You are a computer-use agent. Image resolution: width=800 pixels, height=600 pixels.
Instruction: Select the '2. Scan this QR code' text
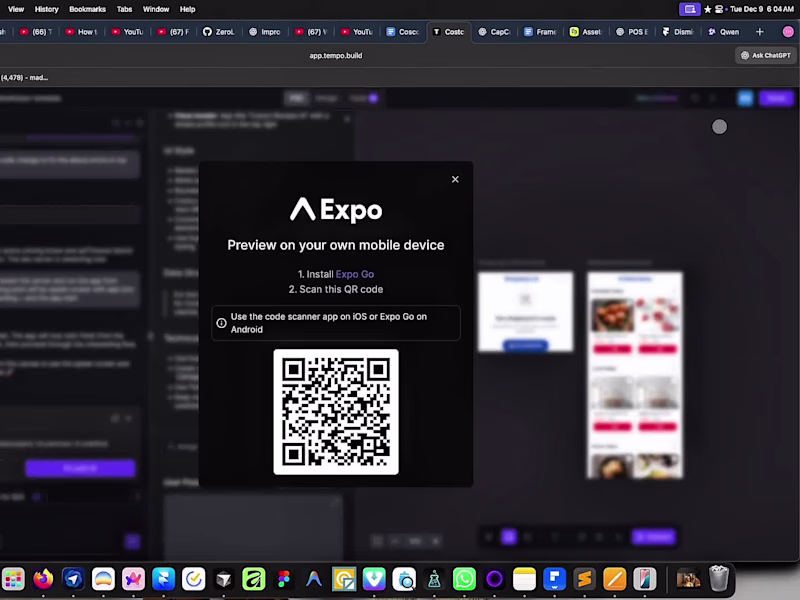point(336,289)
